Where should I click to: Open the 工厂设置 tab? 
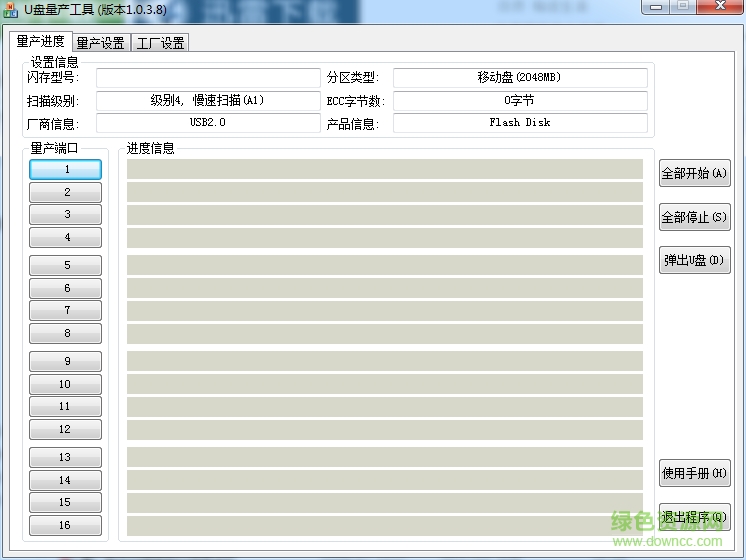(160, 43)
